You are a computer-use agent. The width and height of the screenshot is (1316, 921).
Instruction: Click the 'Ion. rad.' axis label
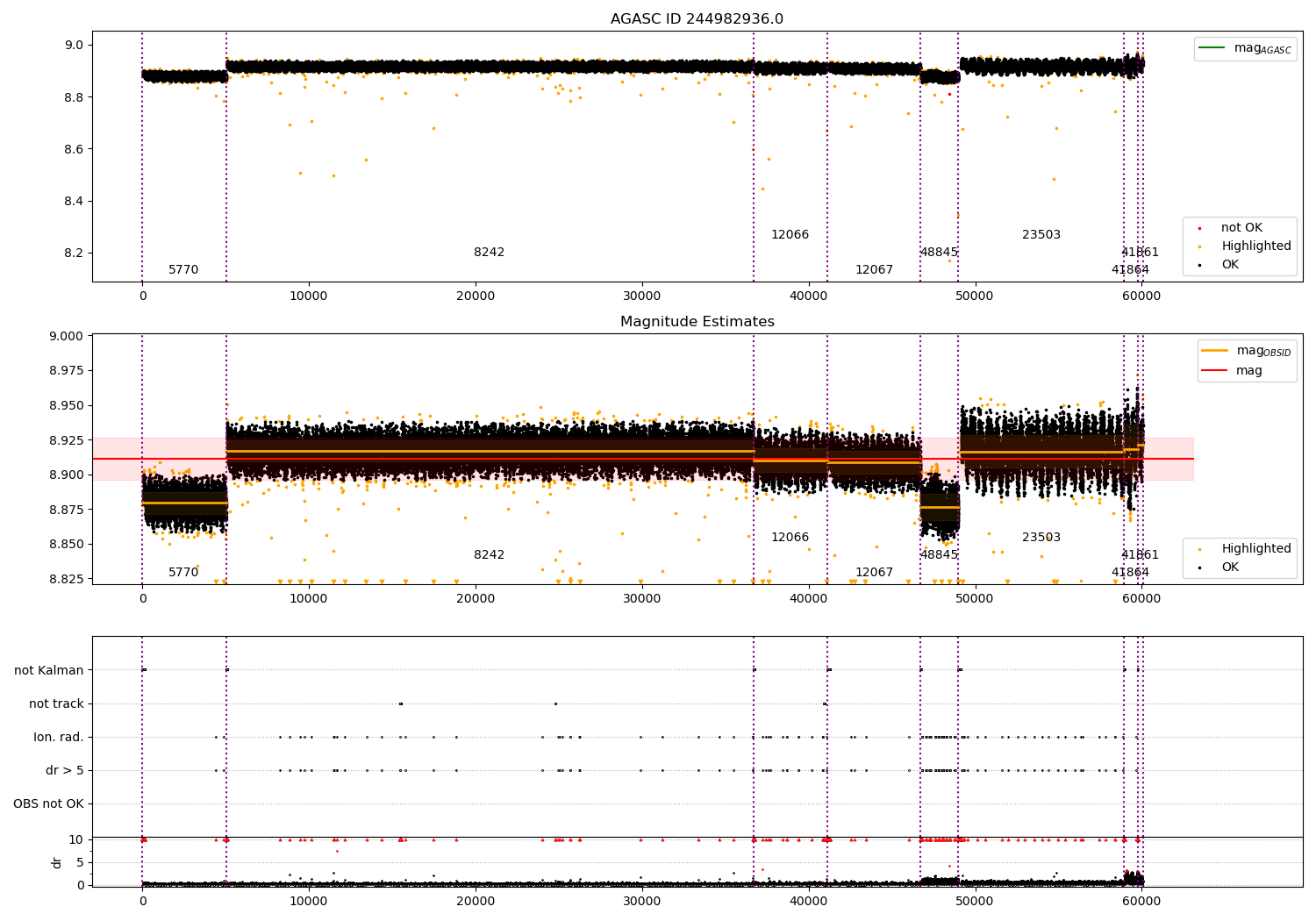pos(59,737)
